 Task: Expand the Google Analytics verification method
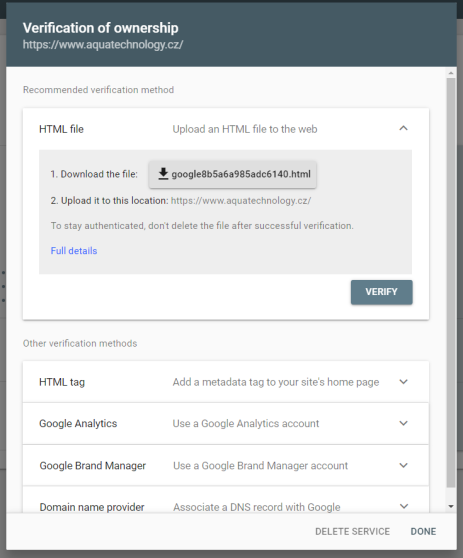click(x=403, y=423)
